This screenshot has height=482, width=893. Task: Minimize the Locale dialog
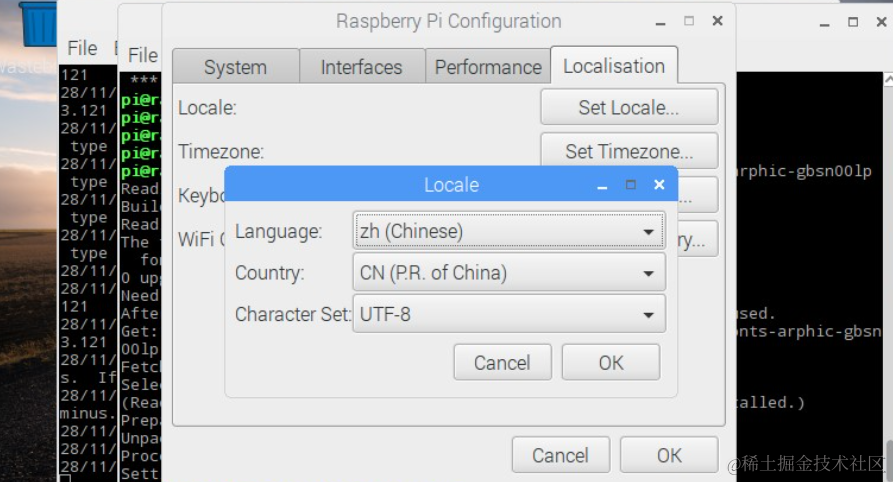pos(602,185)
